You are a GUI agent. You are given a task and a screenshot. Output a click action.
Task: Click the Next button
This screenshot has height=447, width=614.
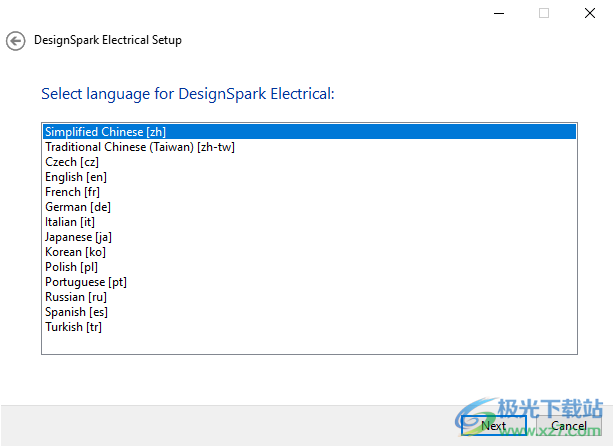point(493,425)
